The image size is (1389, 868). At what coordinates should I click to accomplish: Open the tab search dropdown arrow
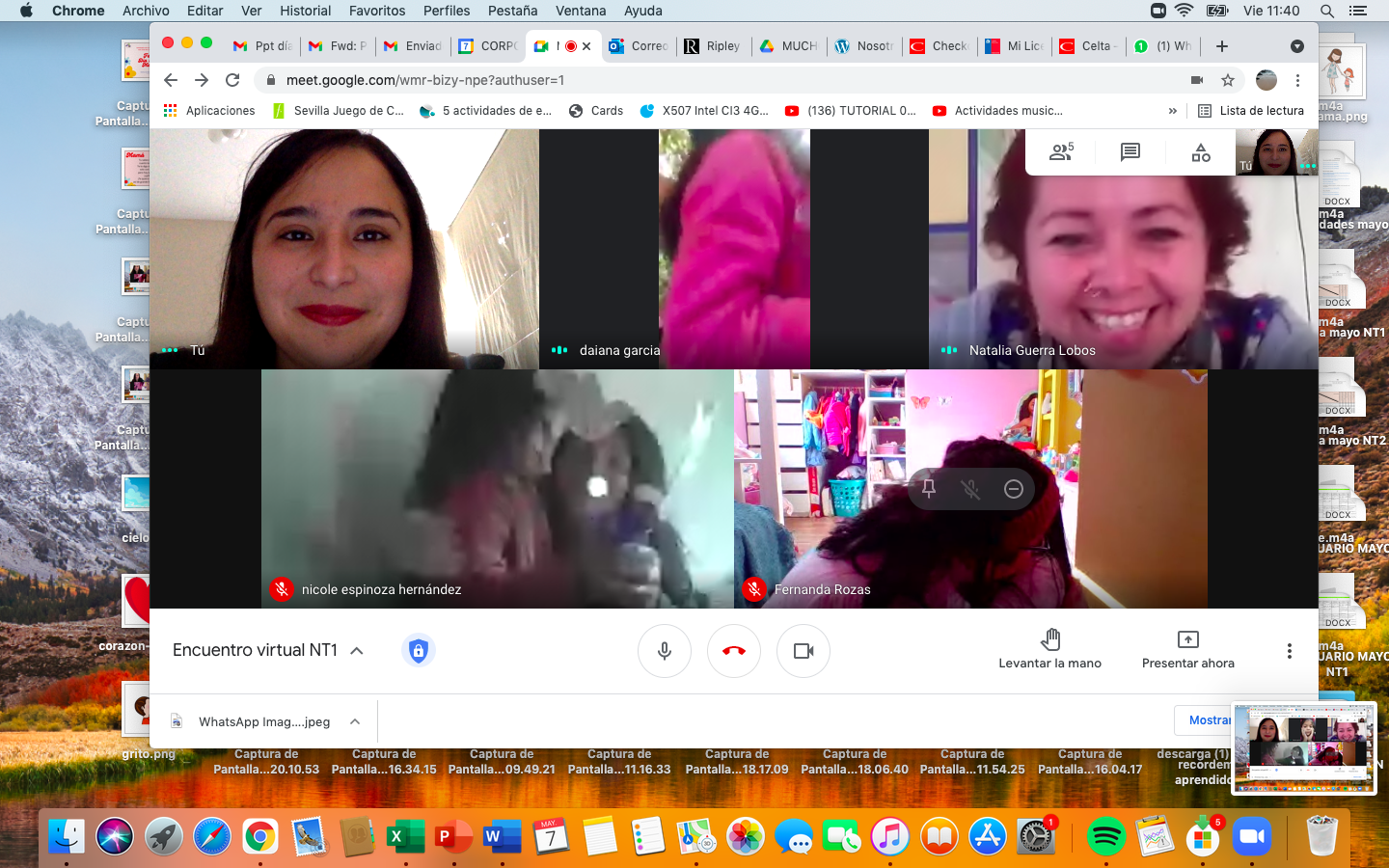(1296, 46)
